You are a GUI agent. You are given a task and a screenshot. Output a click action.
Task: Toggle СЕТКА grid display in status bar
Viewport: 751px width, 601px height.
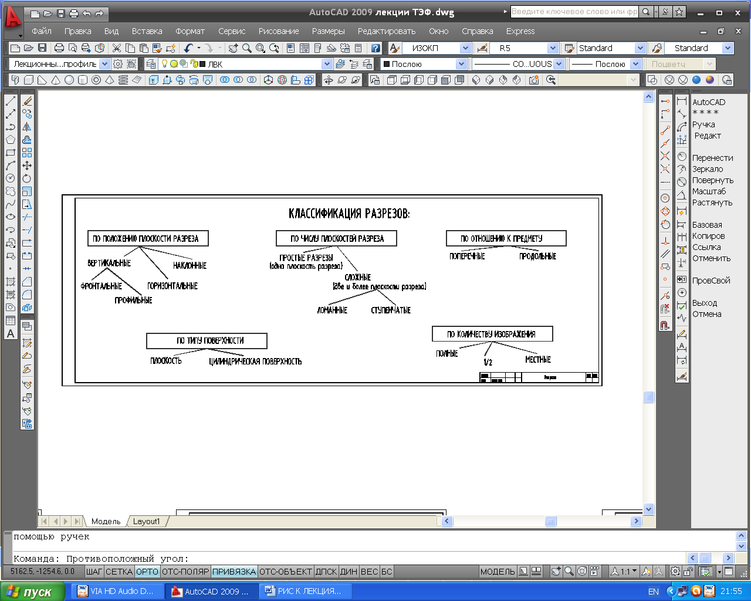click(x=119, y=571)
